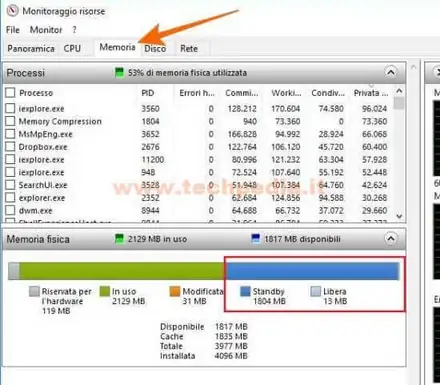Viewport: 440px width, 385px height.
Task: Click the green 'in uso' memory icon
Action: (119, 238)
